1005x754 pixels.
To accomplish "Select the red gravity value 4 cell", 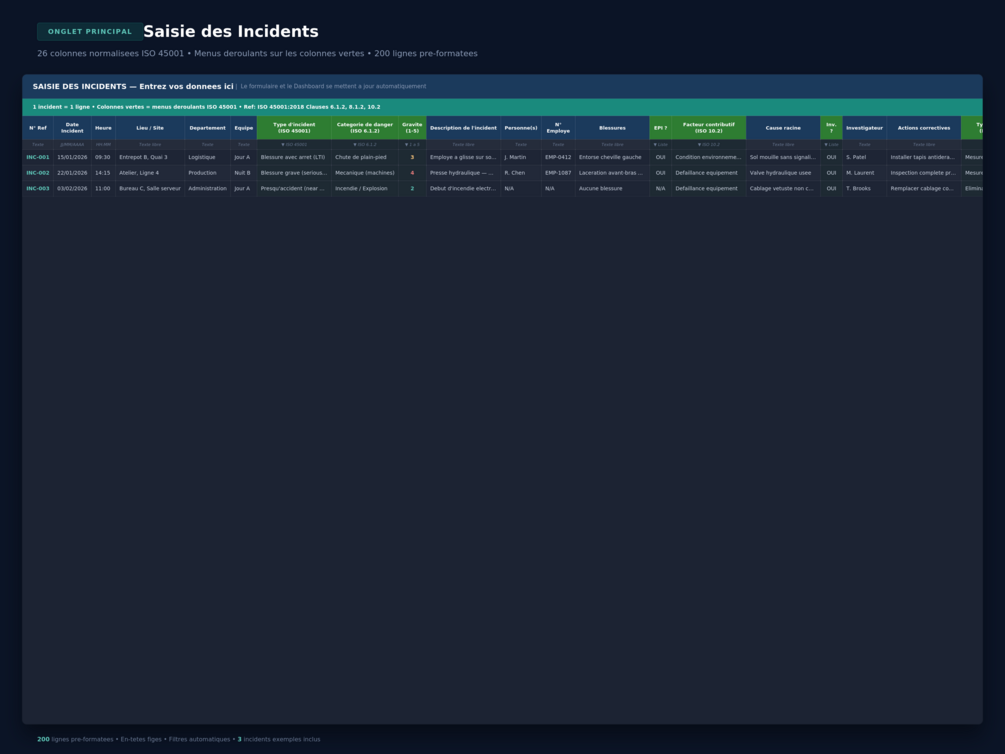I will (x=412, y=173).
